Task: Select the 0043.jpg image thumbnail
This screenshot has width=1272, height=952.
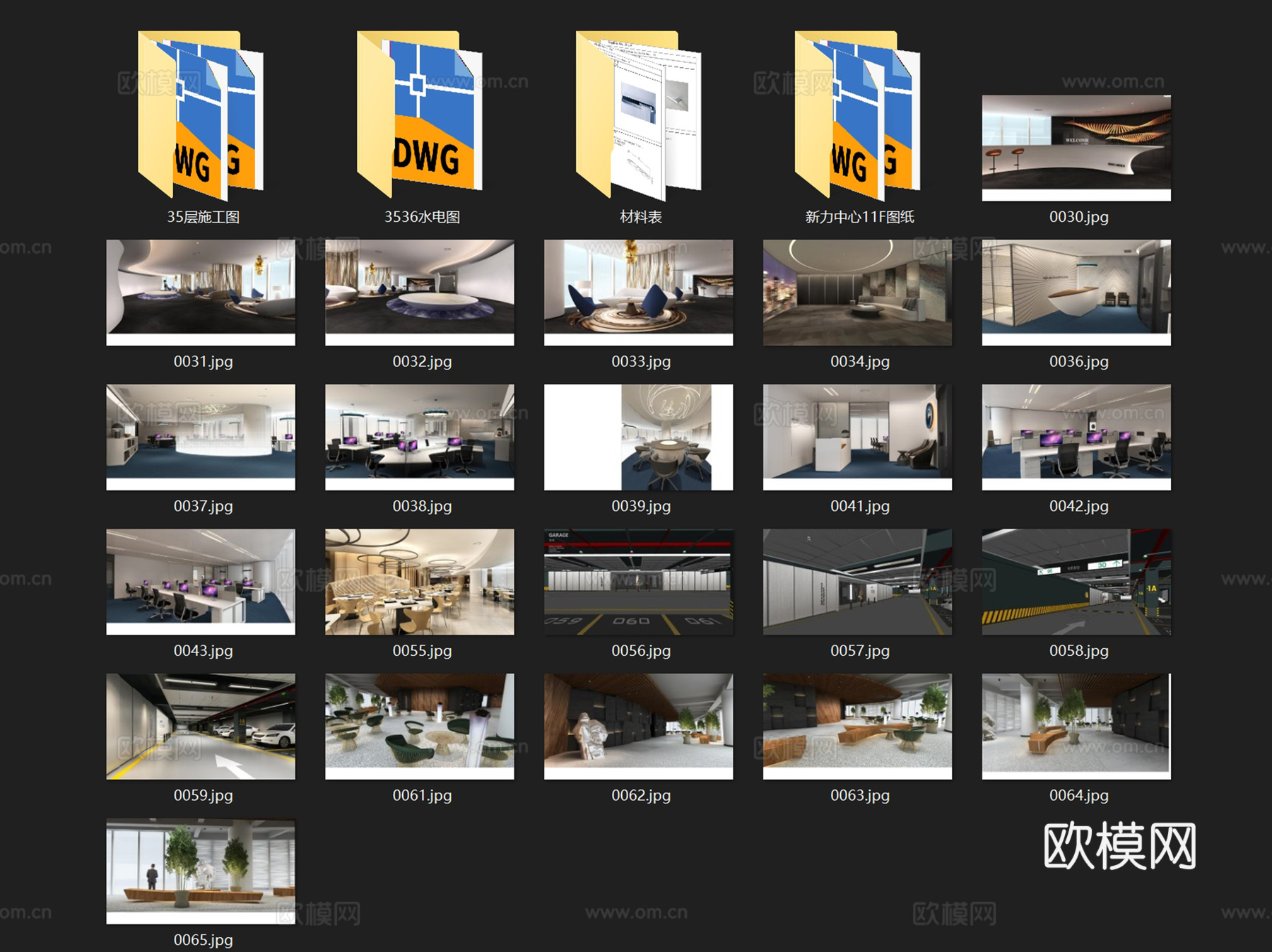Action: coord(201,582)
